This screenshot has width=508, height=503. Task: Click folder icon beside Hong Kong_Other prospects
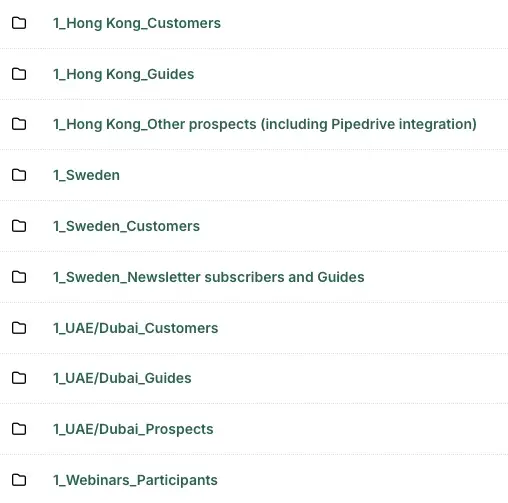19,124
